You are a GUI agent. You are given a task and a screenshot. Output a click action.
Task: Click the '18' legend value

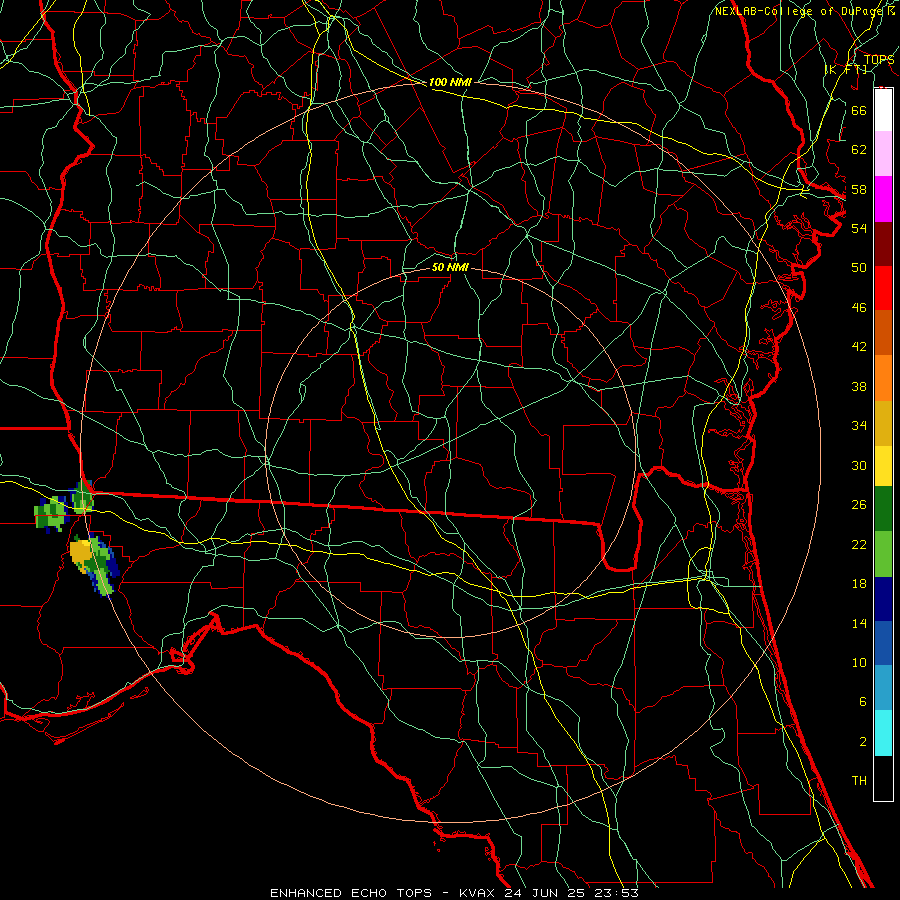(859, 584)
